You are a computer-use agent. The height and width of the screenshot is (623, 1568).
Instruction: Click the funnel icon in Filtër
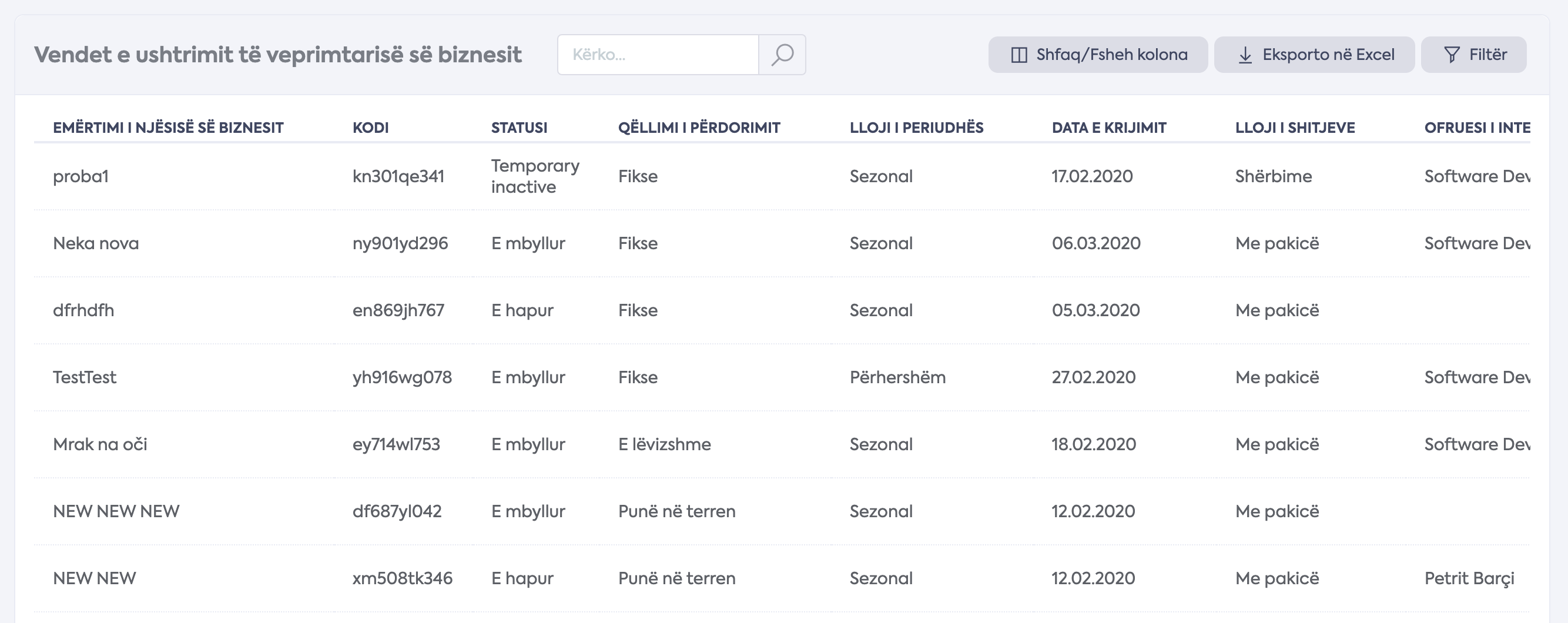tap(1452, 55)
